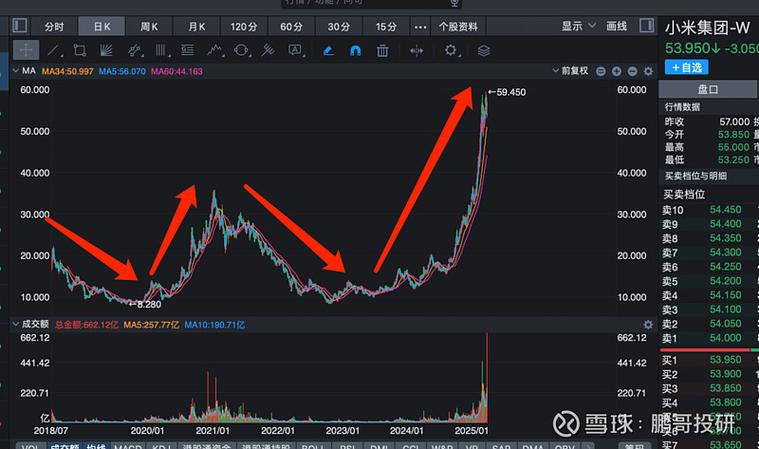Click the 最高 55.000 value

(x=734, y=147)
